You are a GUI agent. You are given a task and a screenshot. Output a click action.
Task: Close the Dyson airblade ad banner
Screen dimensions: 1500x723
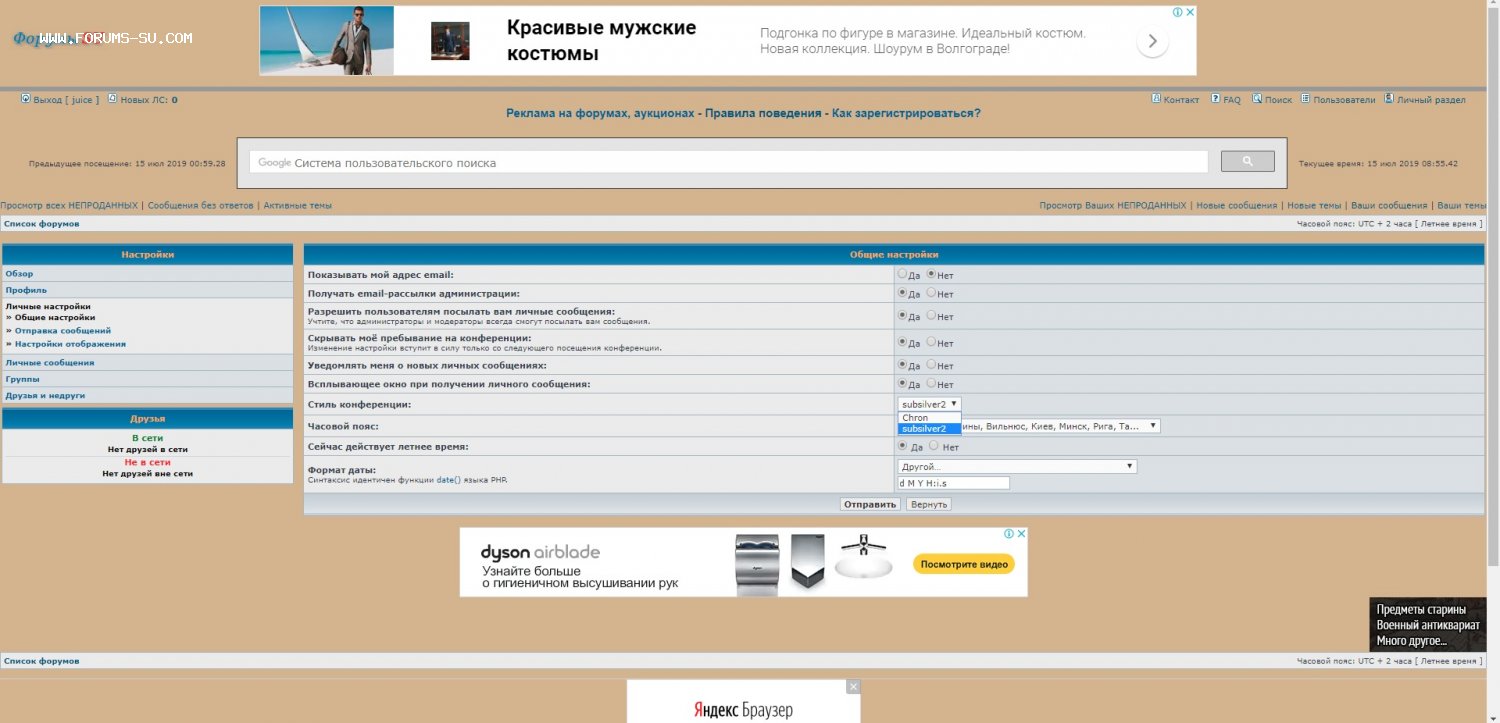tap(1021, 534)
